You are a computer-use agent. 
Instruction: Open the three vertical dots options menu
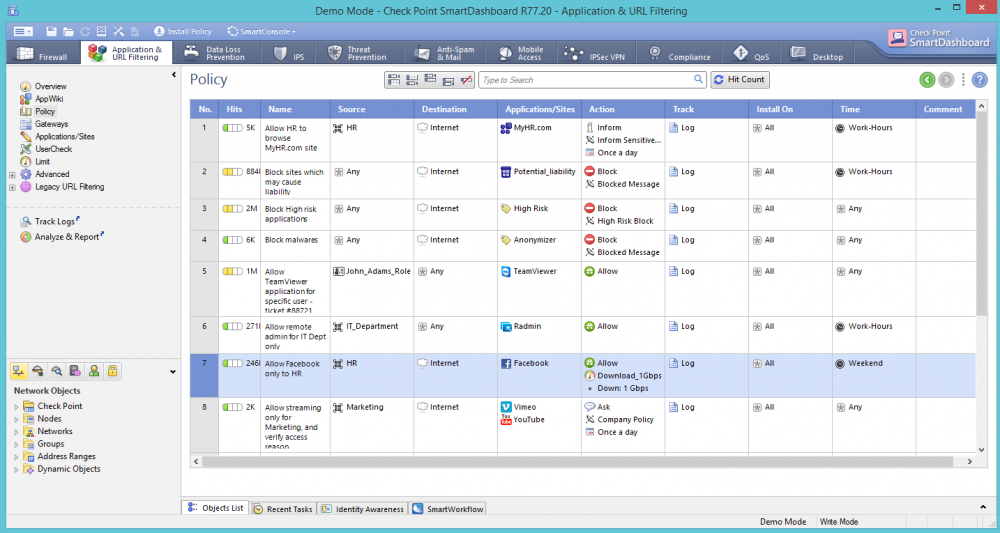point(963,80)
